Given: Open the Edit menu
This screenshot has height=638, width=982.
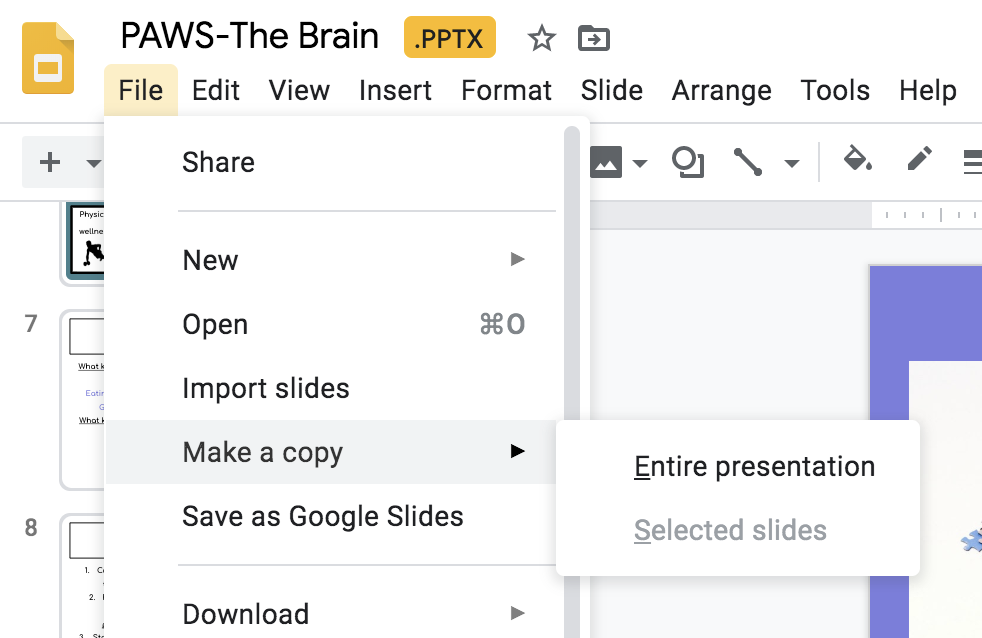Looking at the screenshot, I should (216, 90).
